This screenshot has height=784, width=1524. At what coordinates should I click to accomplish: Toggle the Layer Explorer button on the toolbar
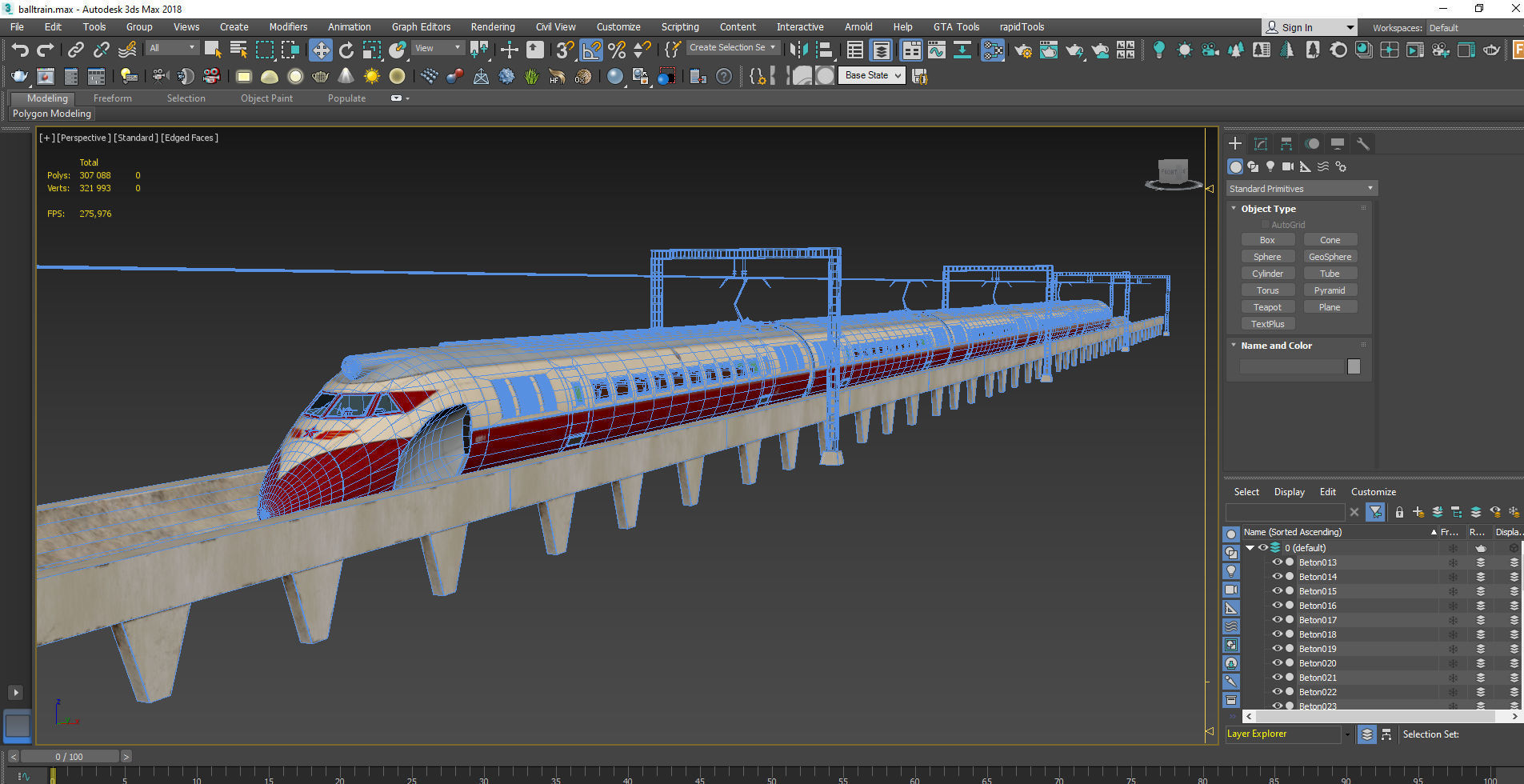pos(881,50)
